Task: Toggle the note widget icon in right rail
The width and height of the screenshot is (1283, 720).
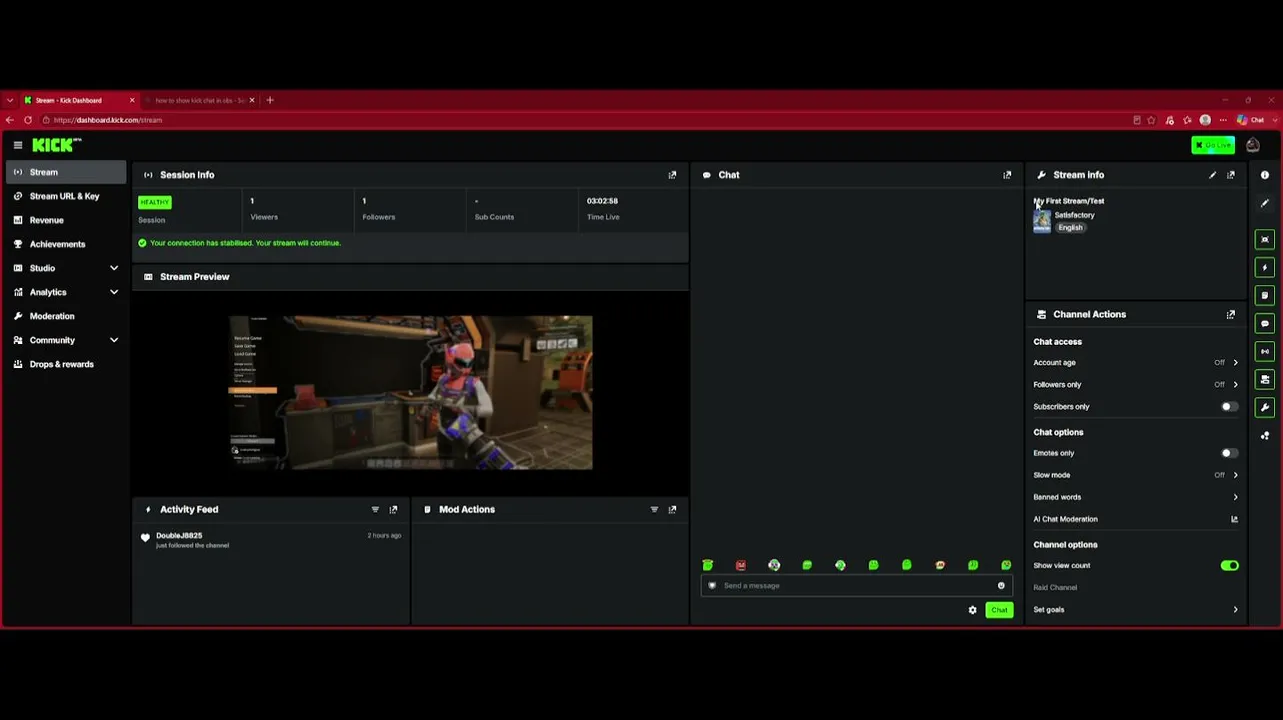Action: point(1265,295)
